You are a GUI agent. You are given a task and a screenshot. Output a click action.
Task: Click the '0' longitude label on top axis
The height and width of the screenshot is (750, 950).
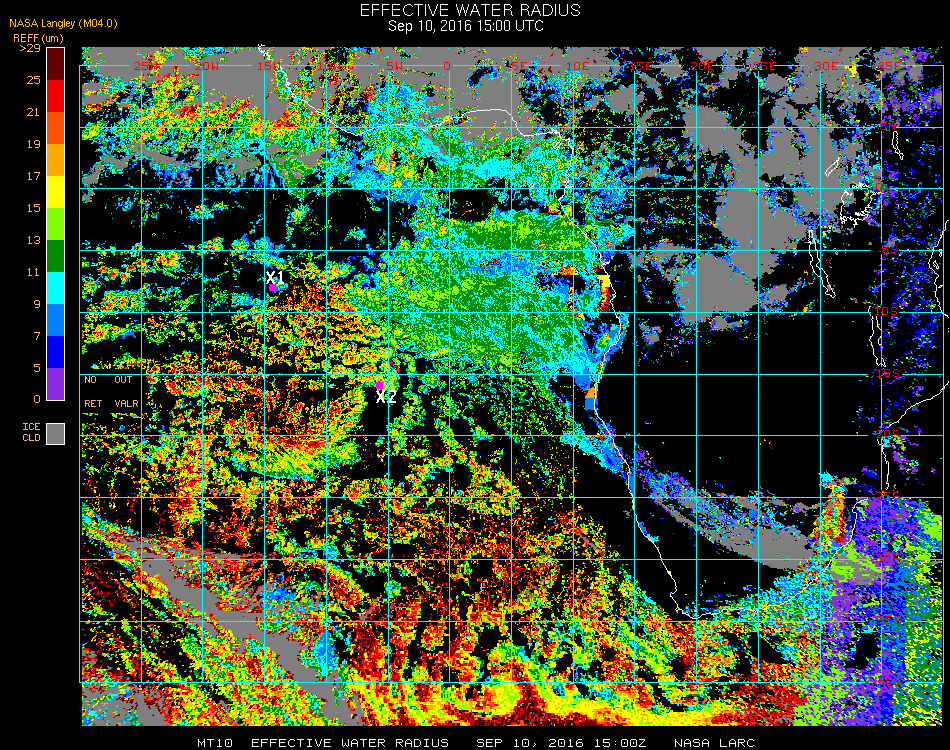tap(447, 66)
